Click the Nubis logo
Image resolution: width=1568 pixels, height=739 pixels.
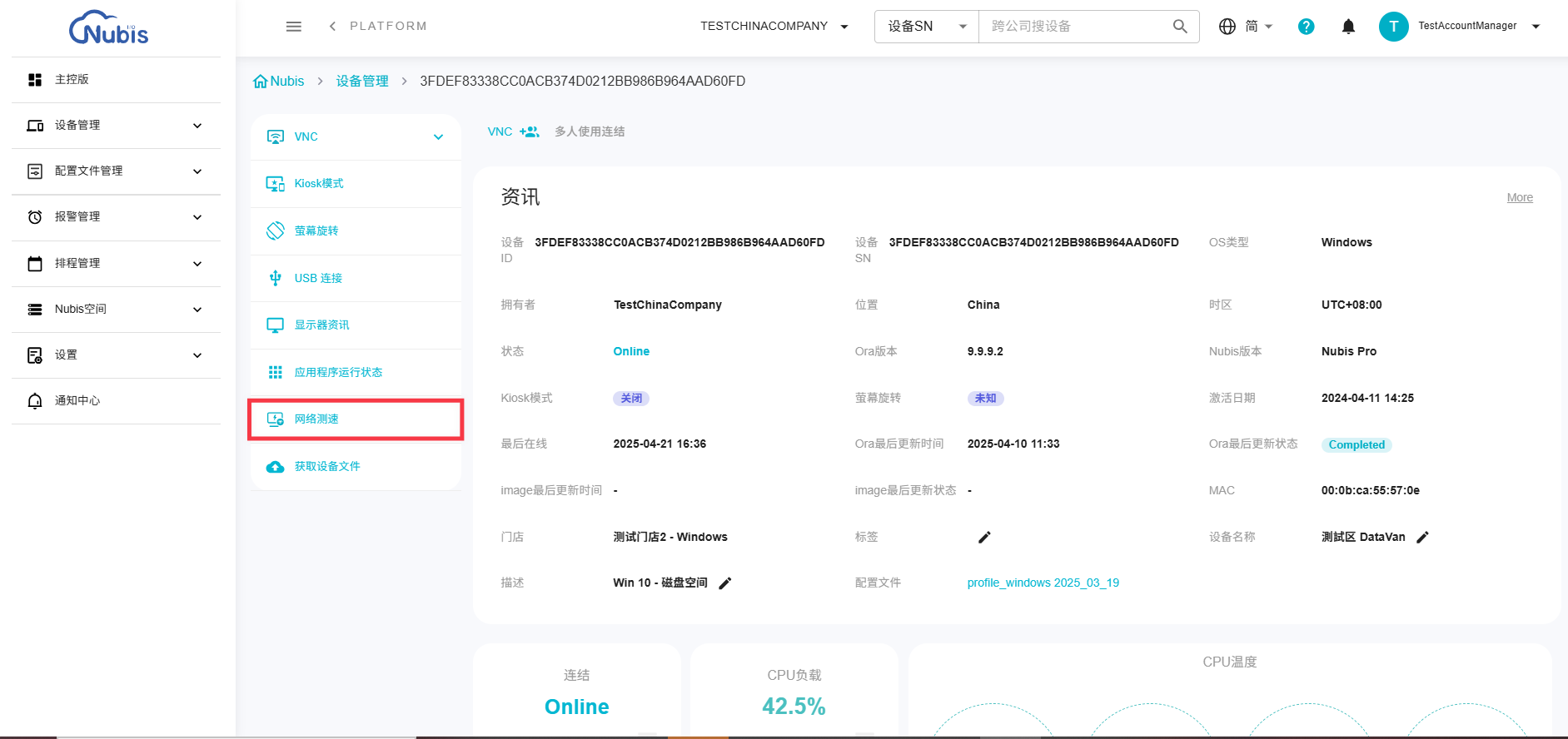[108, 27]
